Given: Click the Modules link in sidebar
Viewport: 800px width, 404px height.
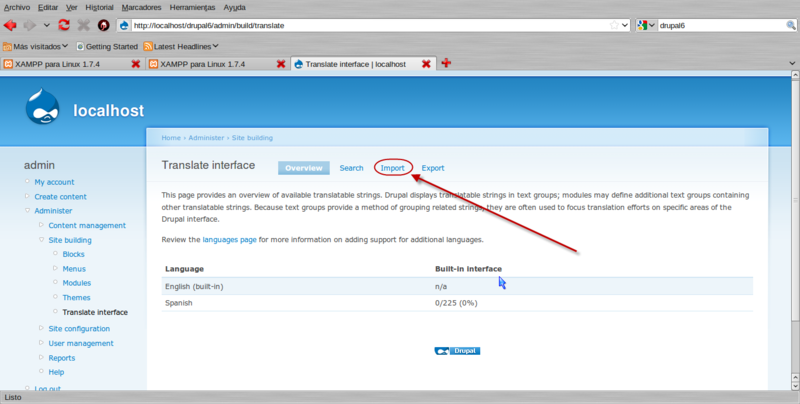Looking at the screenshot, I should coord(76,283).
